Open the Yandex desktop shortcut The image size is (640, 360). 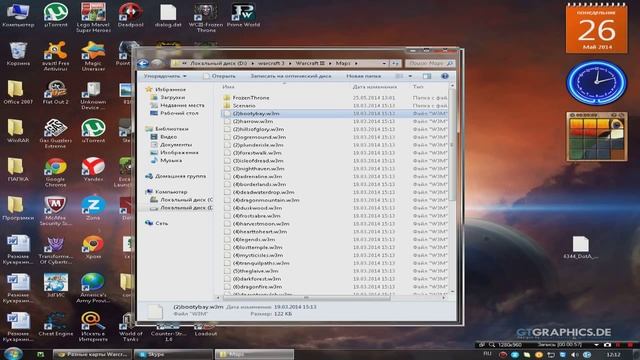pyautogui.click(x=93, y=170)
